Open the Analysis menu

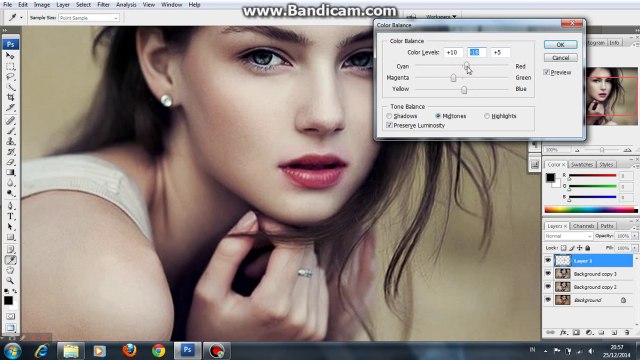pyautogui.click(x=126, y=5)
